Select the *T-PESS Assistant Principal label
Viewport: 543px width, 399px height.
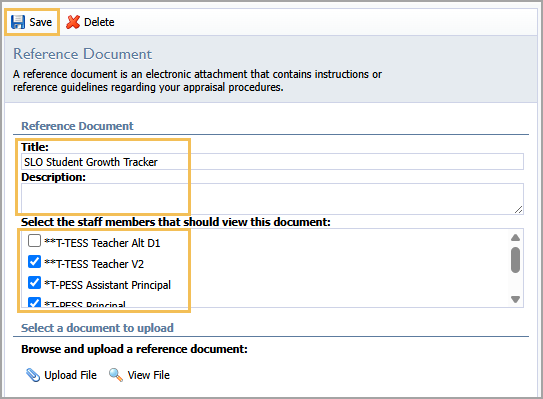coord(107,285)
